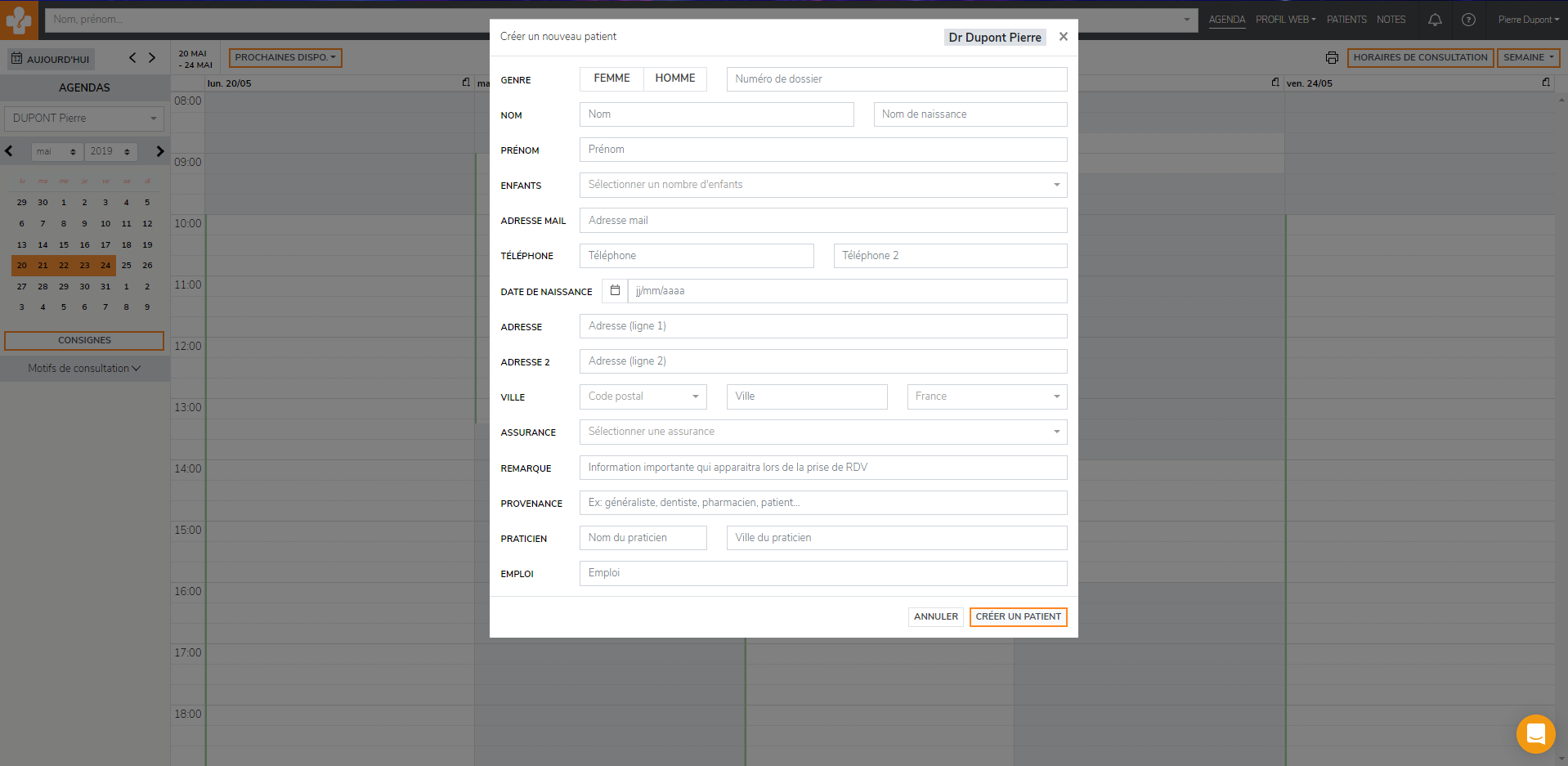This screenshot has height=766, width=1568.
Task: Click the app logo home icon
Action: pos(19,20)
